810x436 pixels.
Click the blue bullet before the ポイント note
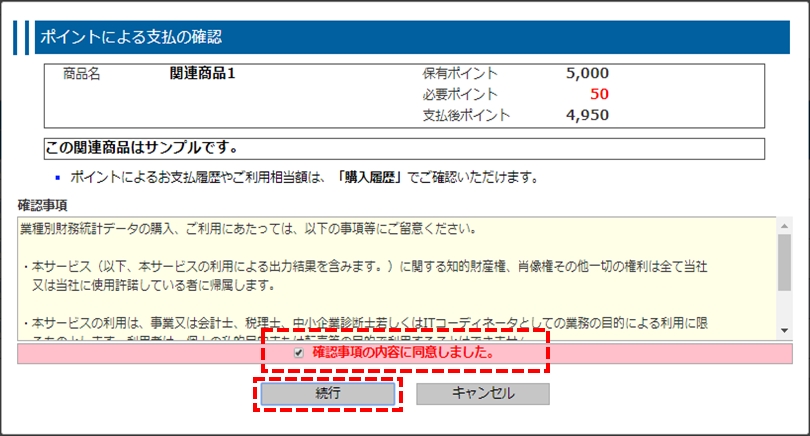(x=58, y=179)
